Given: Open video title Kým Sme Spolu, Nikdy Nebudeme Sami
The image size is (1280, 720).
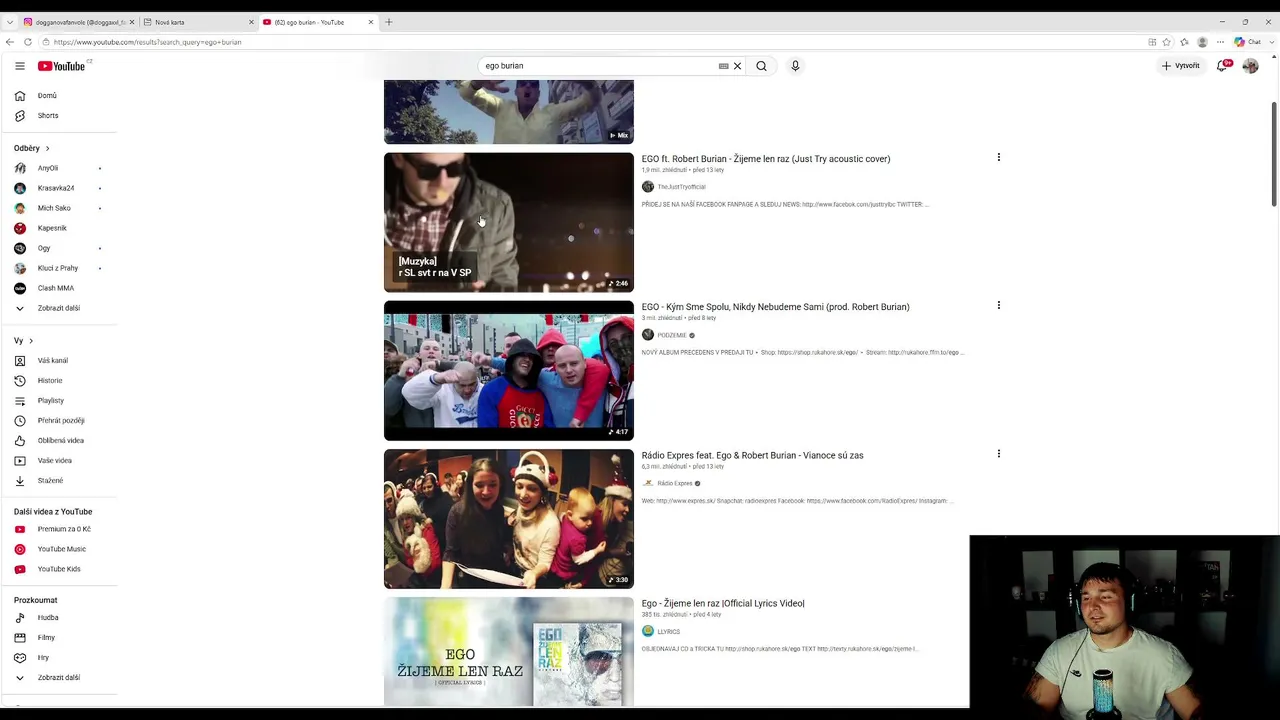Looking at the screenshot, I should (x=776, y=307).
